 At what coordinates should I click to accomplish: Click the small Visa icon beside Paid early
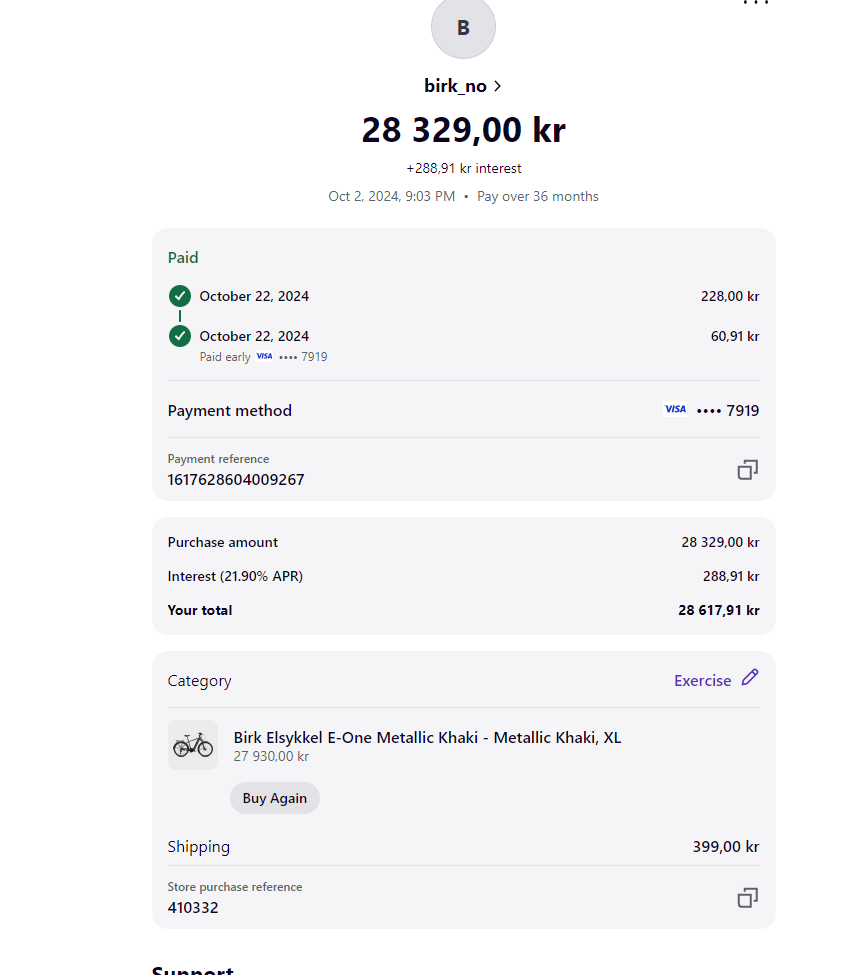coord(264,356)
